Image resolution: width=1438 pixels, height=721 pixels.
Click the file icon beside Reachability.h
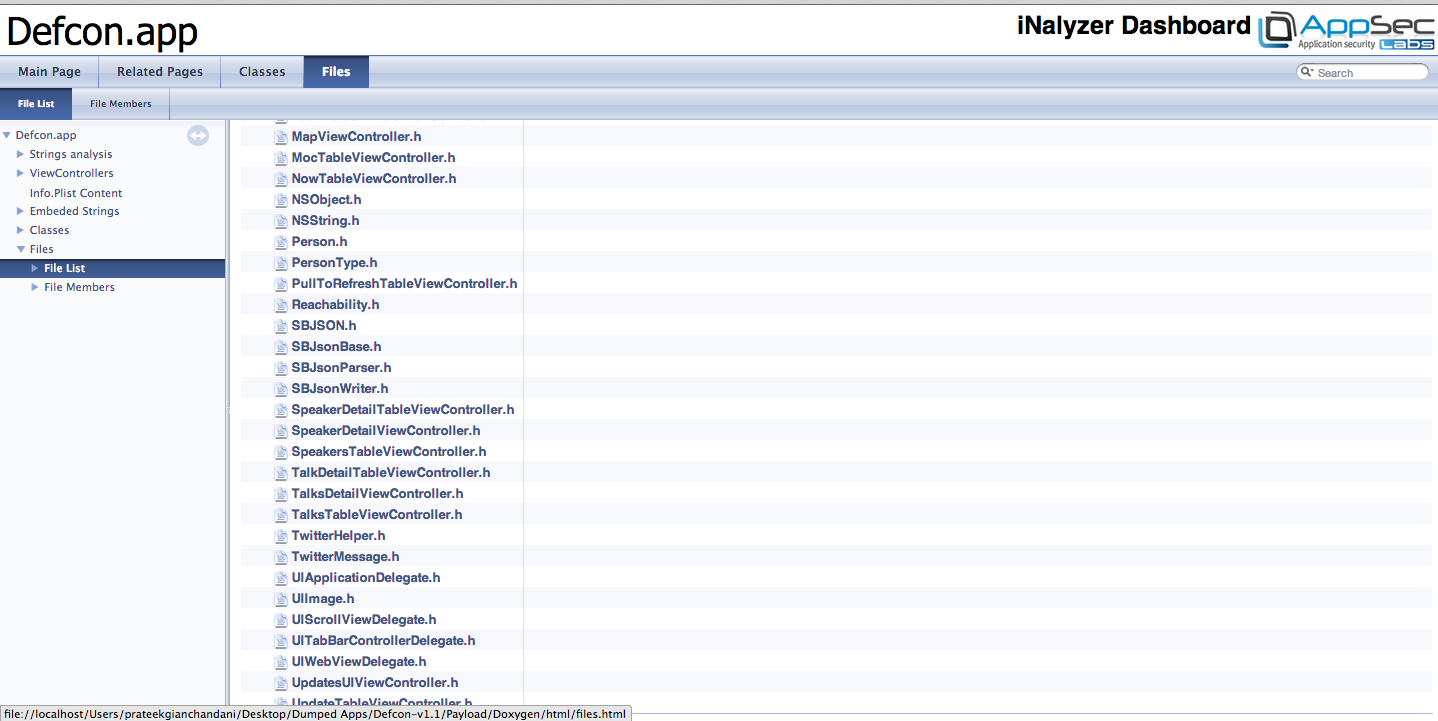(281, 305)
